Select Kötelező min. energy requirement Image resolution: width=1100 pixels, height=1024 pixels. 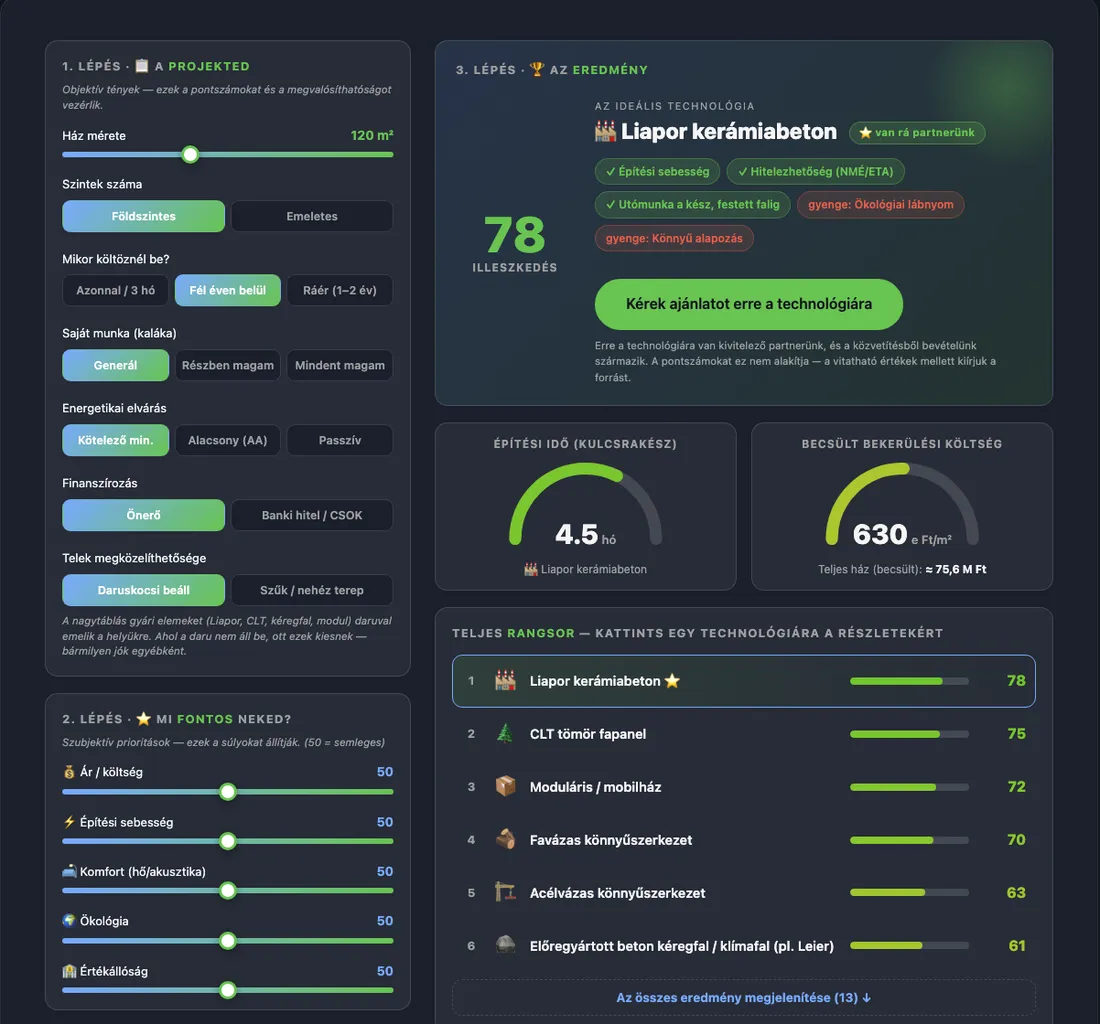pos(116,440)
